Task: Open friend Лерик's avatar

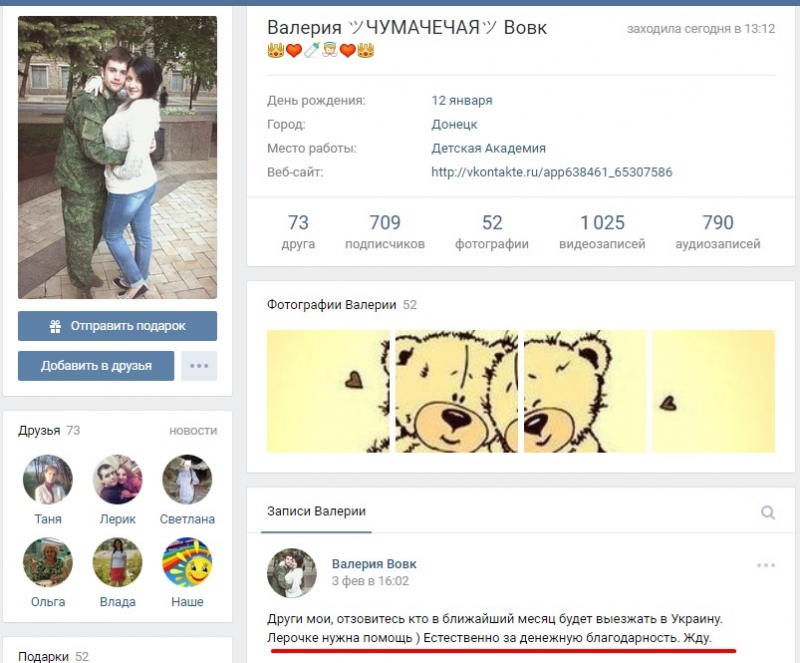Action: tap(117, 480)
